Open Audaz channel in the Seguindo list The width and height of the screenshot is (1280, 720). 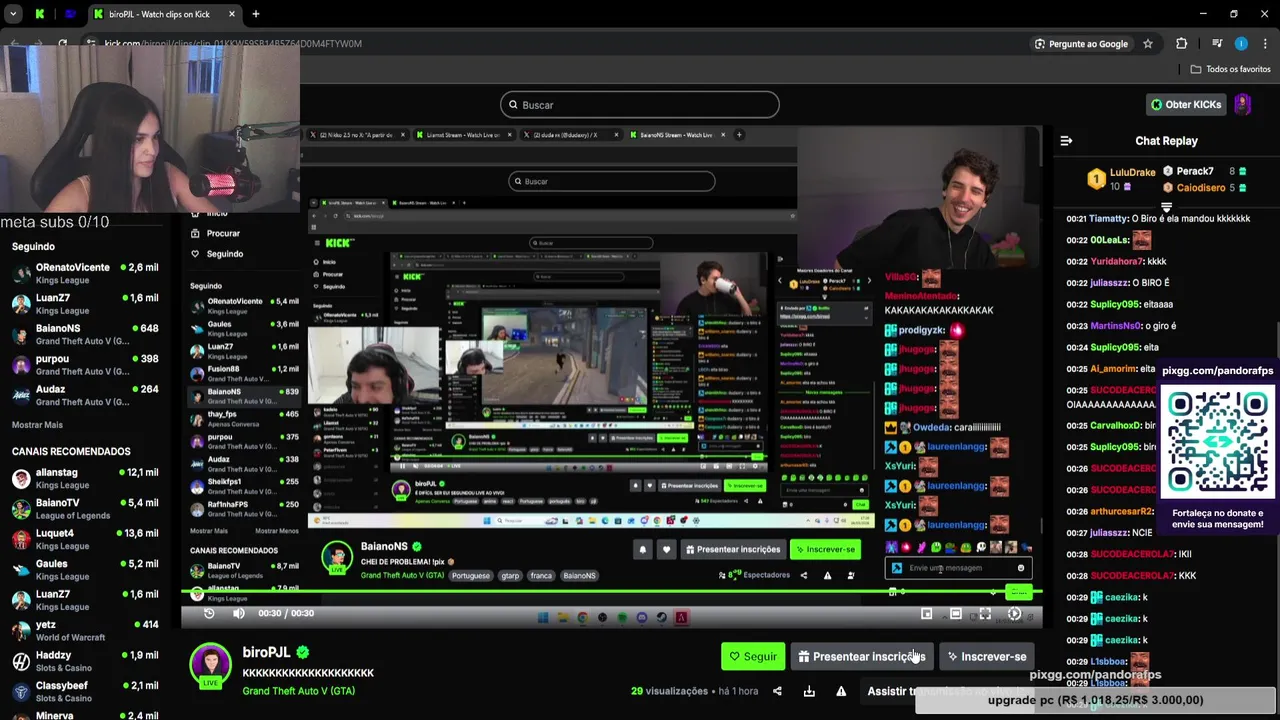[x=85, y=395]
